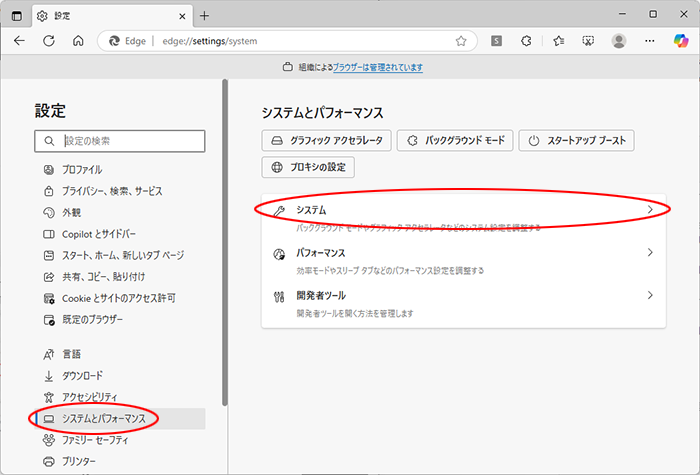Click the browser back arrow button
Screen dimensions: 700x475
click(19, 41)
